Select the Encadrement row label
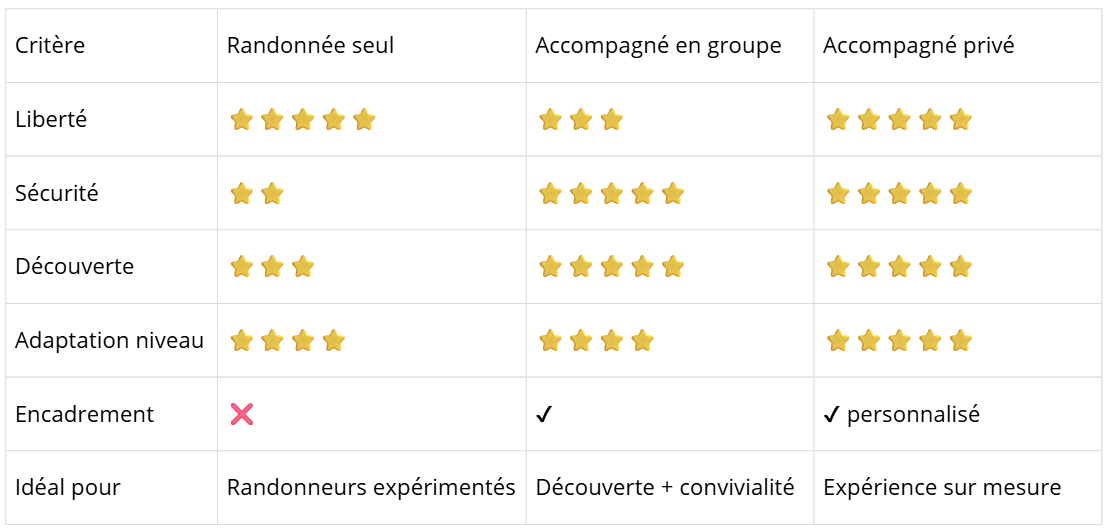The image size is (1106, 528). [x=84, y=415]
